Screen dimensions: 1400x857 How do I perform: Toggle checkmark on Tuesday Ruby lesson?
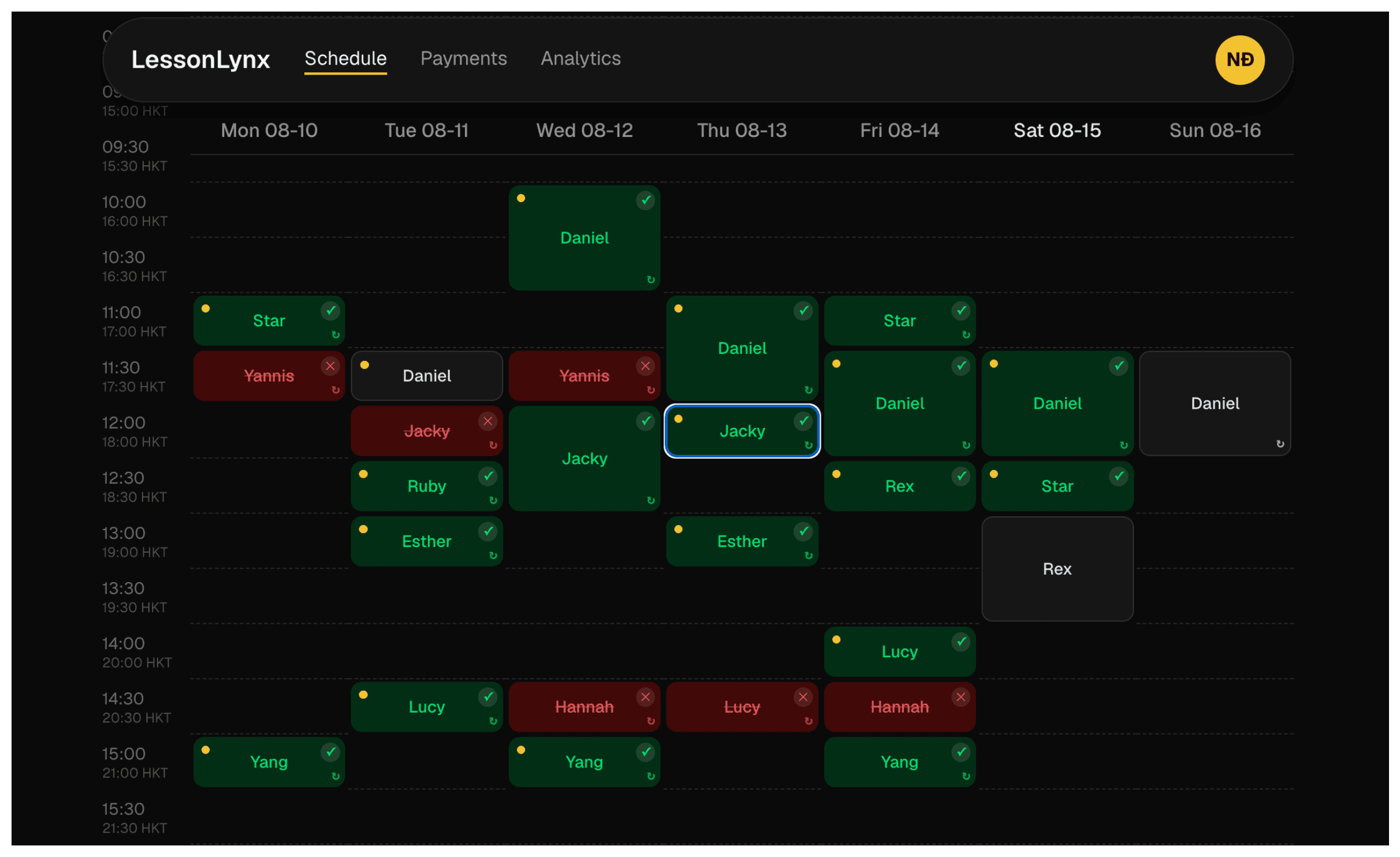point(488,476)
